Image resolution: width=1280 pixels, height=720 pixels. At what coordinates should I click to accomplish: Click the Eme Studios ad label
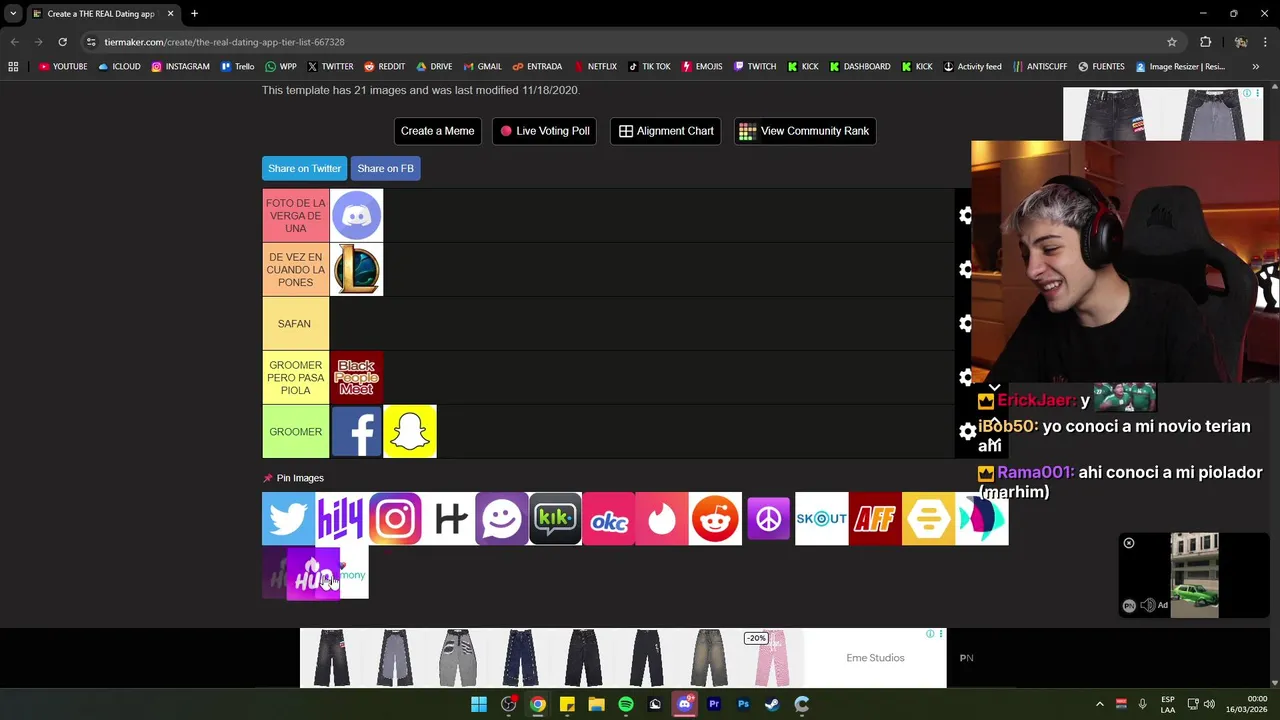(x=875, y=658)
